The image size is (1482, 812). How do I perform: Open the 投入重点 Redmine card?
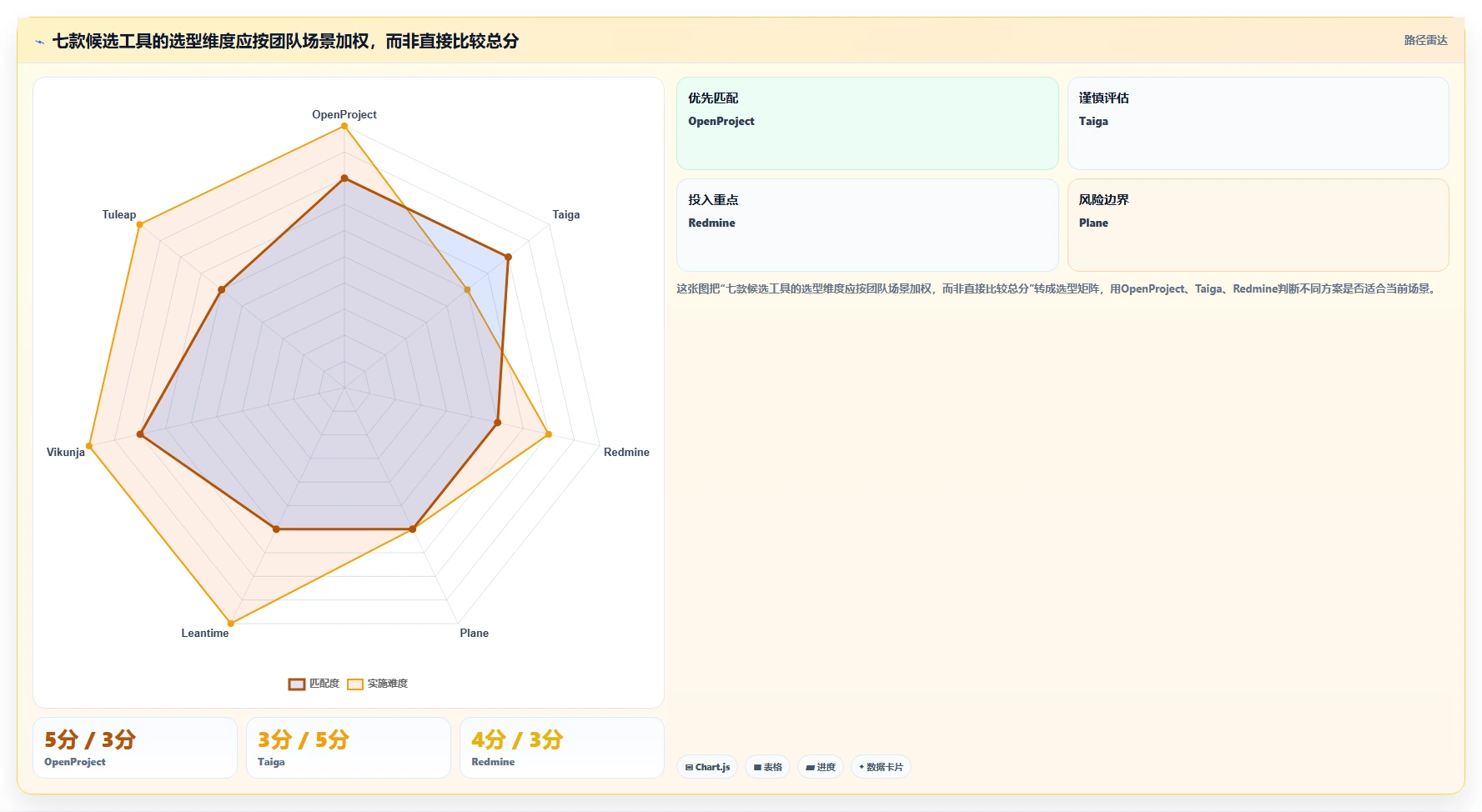867,225
